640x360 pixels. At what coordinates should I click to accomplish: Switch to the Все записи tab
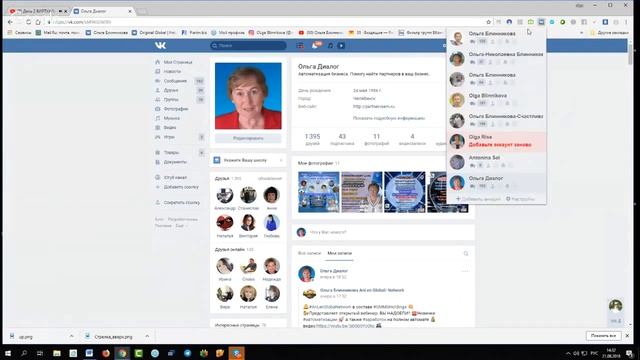click(309, 253)
